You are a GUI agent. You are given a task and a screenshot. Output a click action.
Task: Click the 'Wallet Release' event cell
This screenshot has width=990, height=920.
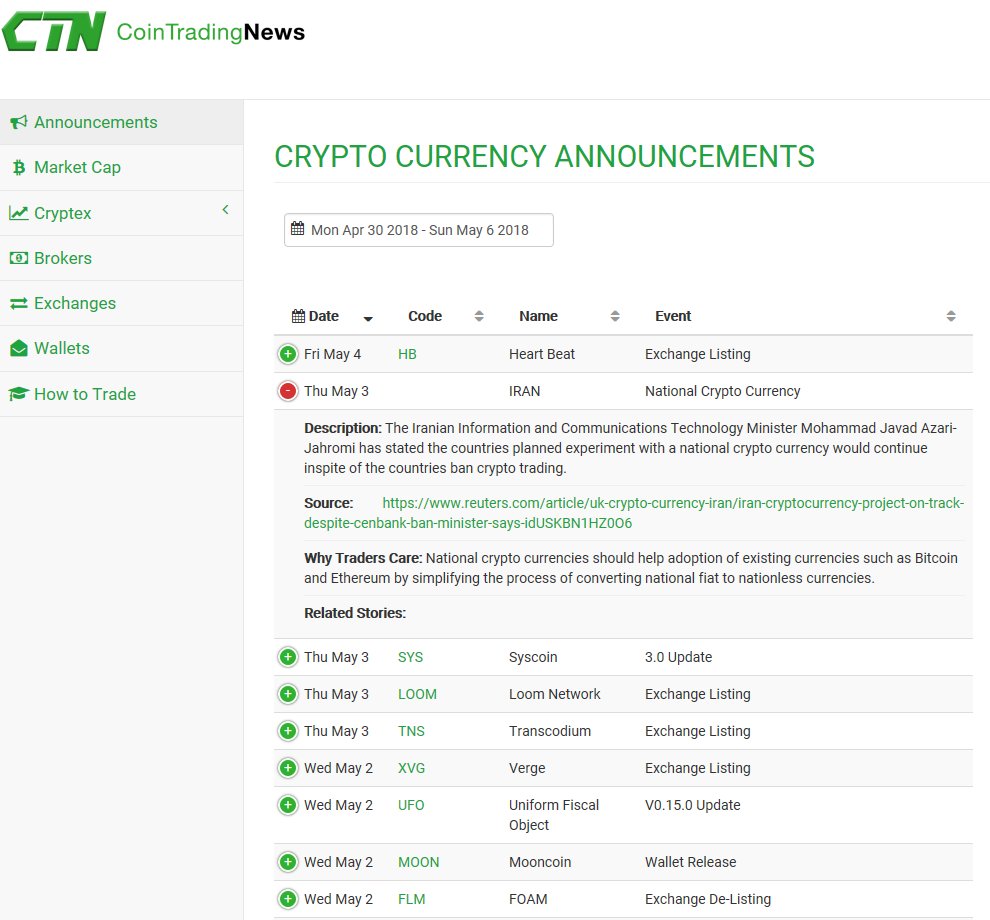[x=690, y=863]
